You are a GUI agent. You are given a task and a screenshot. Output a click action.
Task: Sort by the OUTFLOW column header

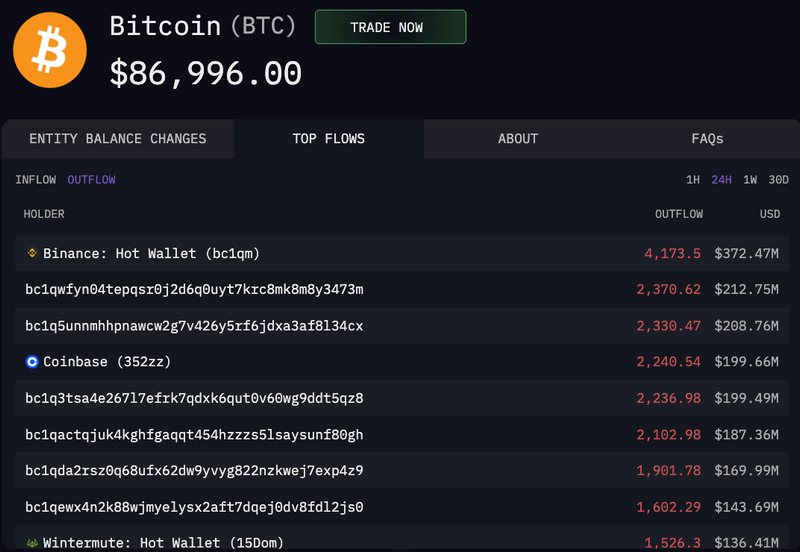pyautogui.click(x=678, y=214)
